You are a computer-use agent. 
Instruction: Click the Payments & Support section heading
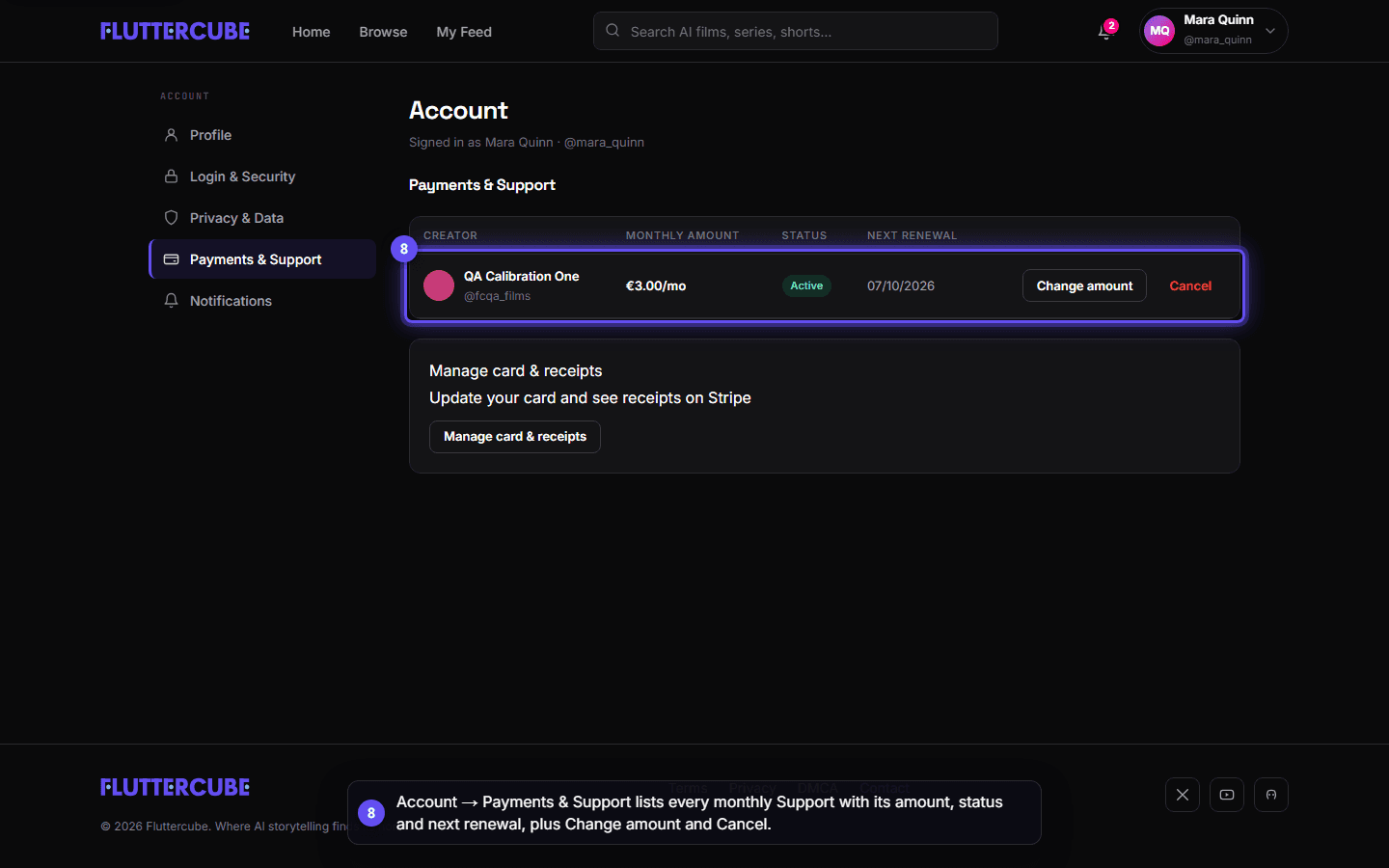point(482,185)
